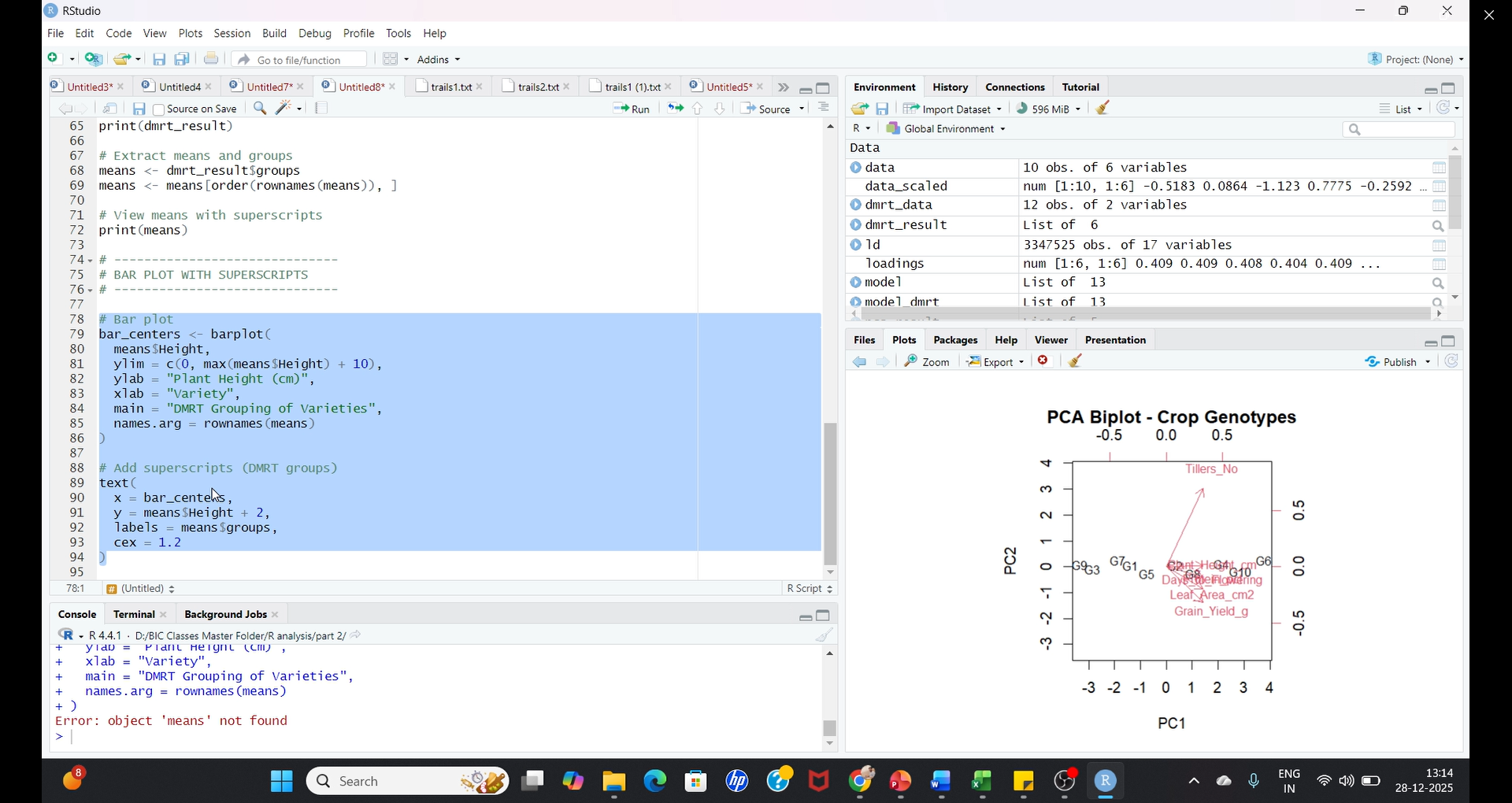Open the List view dropdown
Viewport: 1512px width, 803px height.
pos(1400,109)
